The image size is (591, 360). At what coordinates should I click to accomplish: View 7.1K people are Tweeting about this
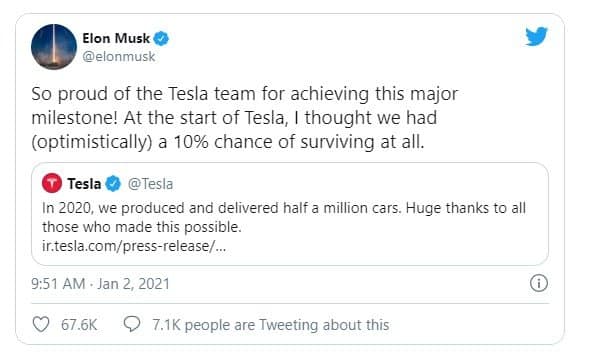coord(271,325)
